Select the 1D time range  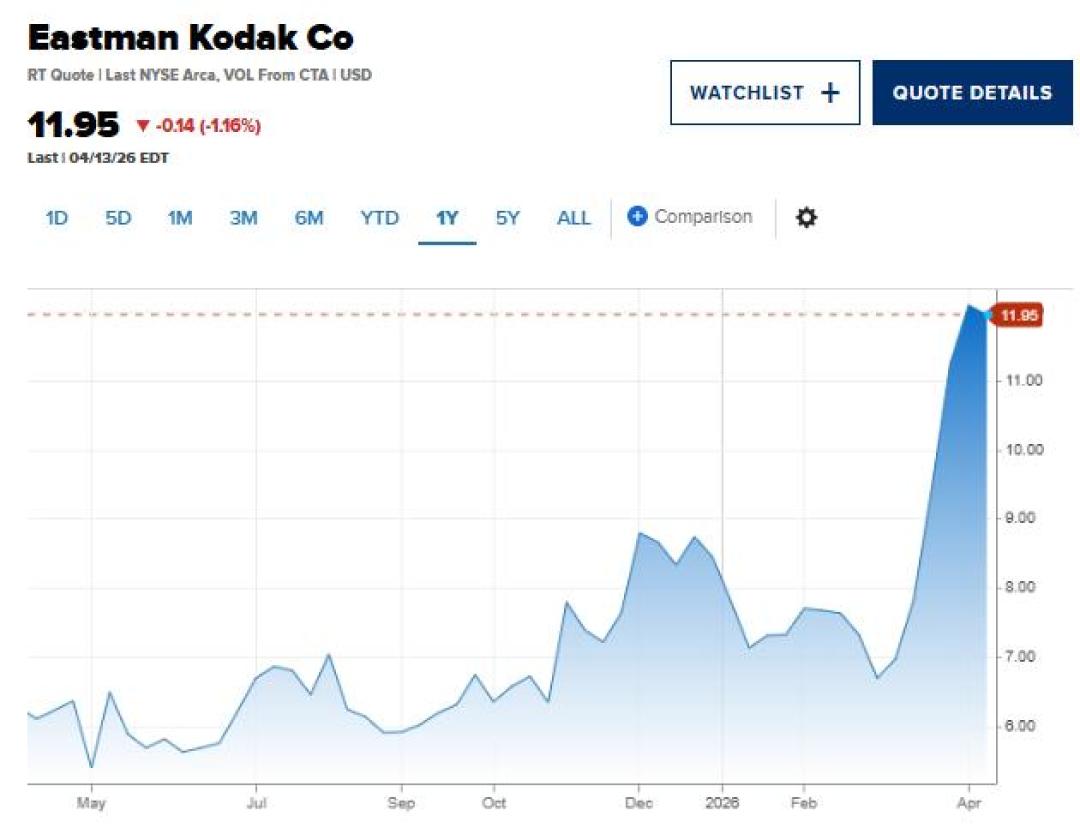pos(56,218)
